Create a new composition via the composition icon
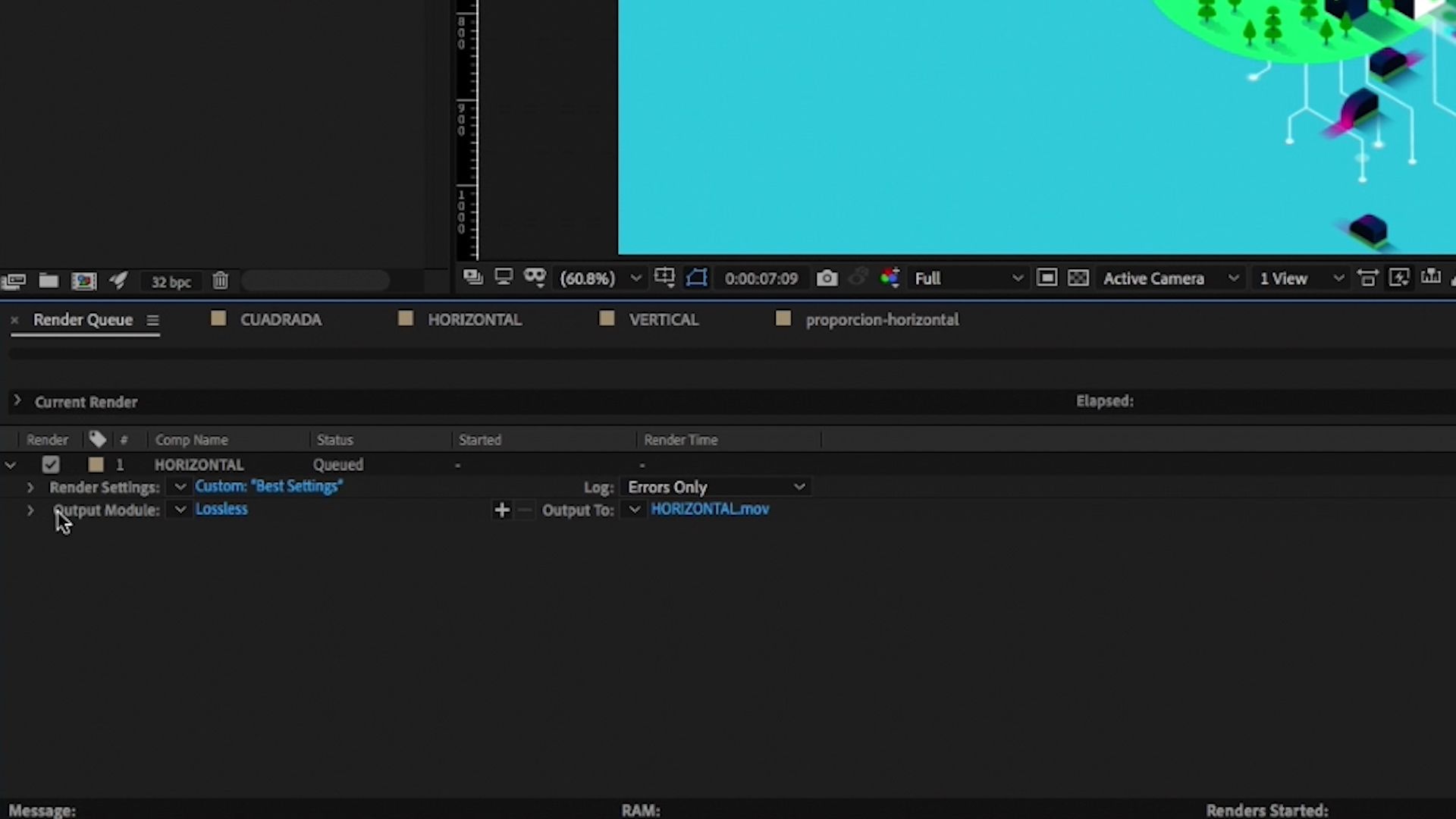Image resolution: width=1456 pixels, height=819 pixels. tap(84, 281)
